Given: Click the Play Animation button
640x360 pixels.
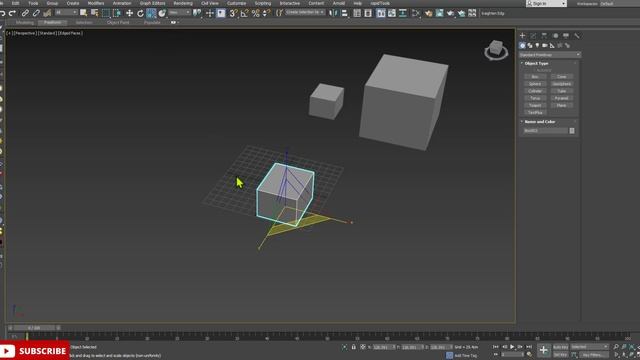Looking at the screenshot, I should click(512, 347).
